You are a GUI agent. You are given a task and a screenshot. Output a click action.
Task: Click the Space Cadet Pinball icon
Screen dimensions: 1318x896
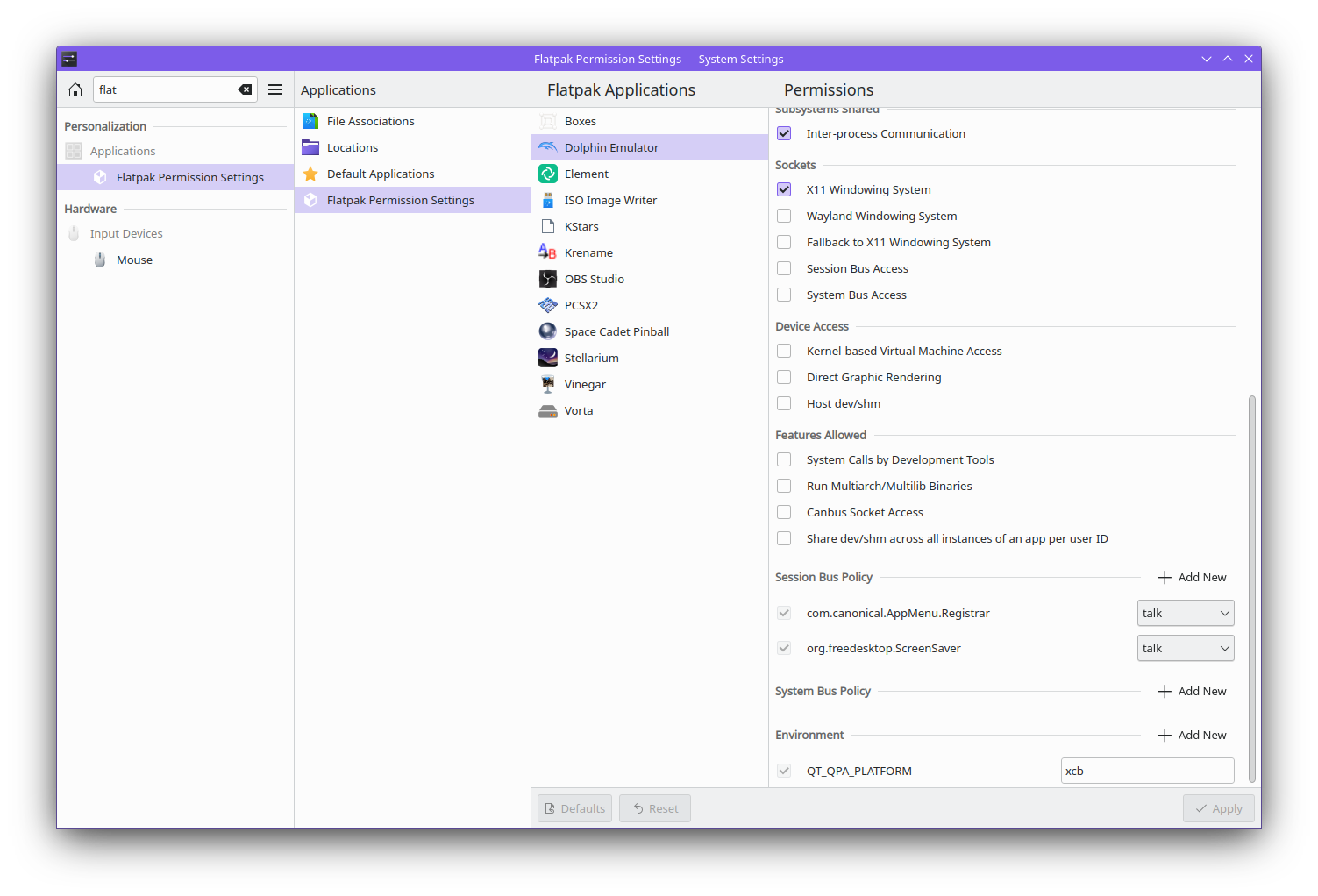tap(548, 331)
